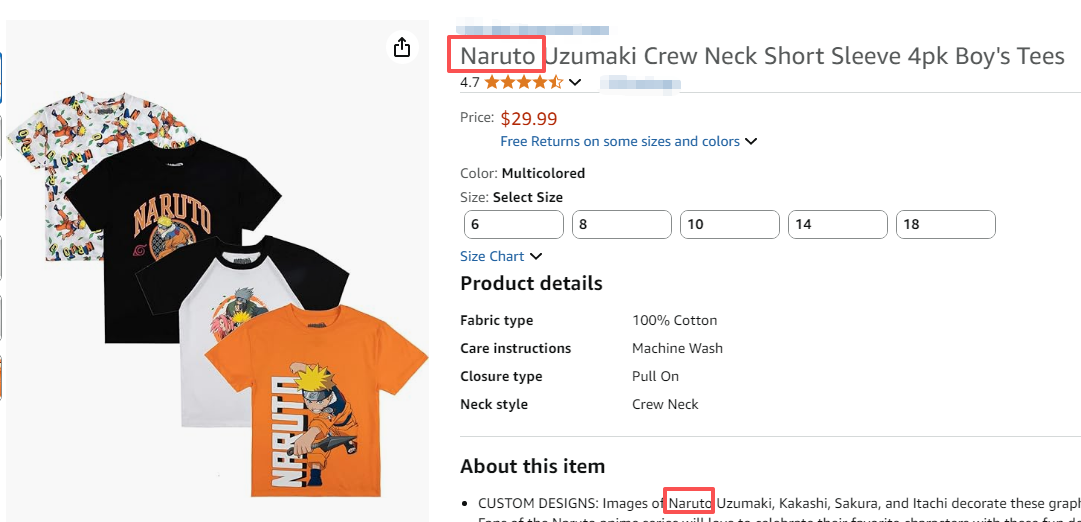Open the rating breakdown chevron beside stars
Viewport: 1081px width, 522px height.
[x=575, y=83]
